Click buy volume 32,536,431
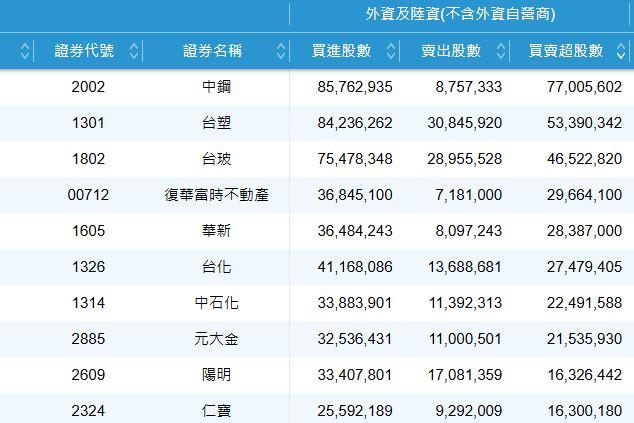The image size is (634, 423). coord(355,339)
